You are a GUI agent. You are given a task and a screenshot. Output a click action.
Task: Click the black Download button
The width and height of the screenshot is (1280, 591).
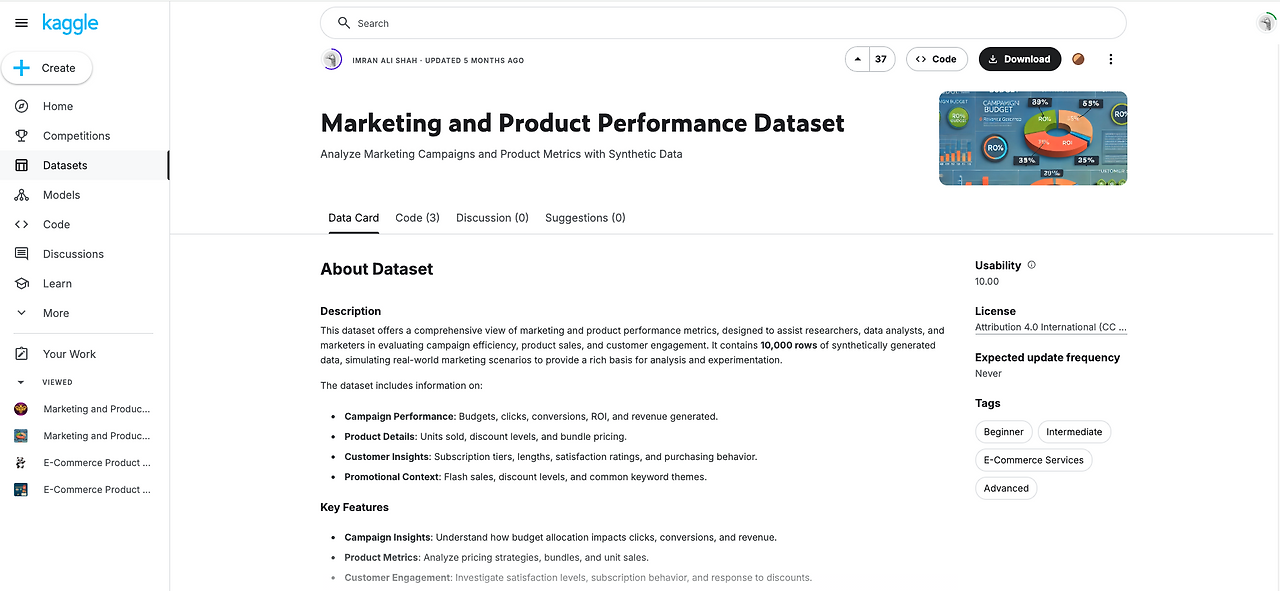click(x=1019, y=59)
